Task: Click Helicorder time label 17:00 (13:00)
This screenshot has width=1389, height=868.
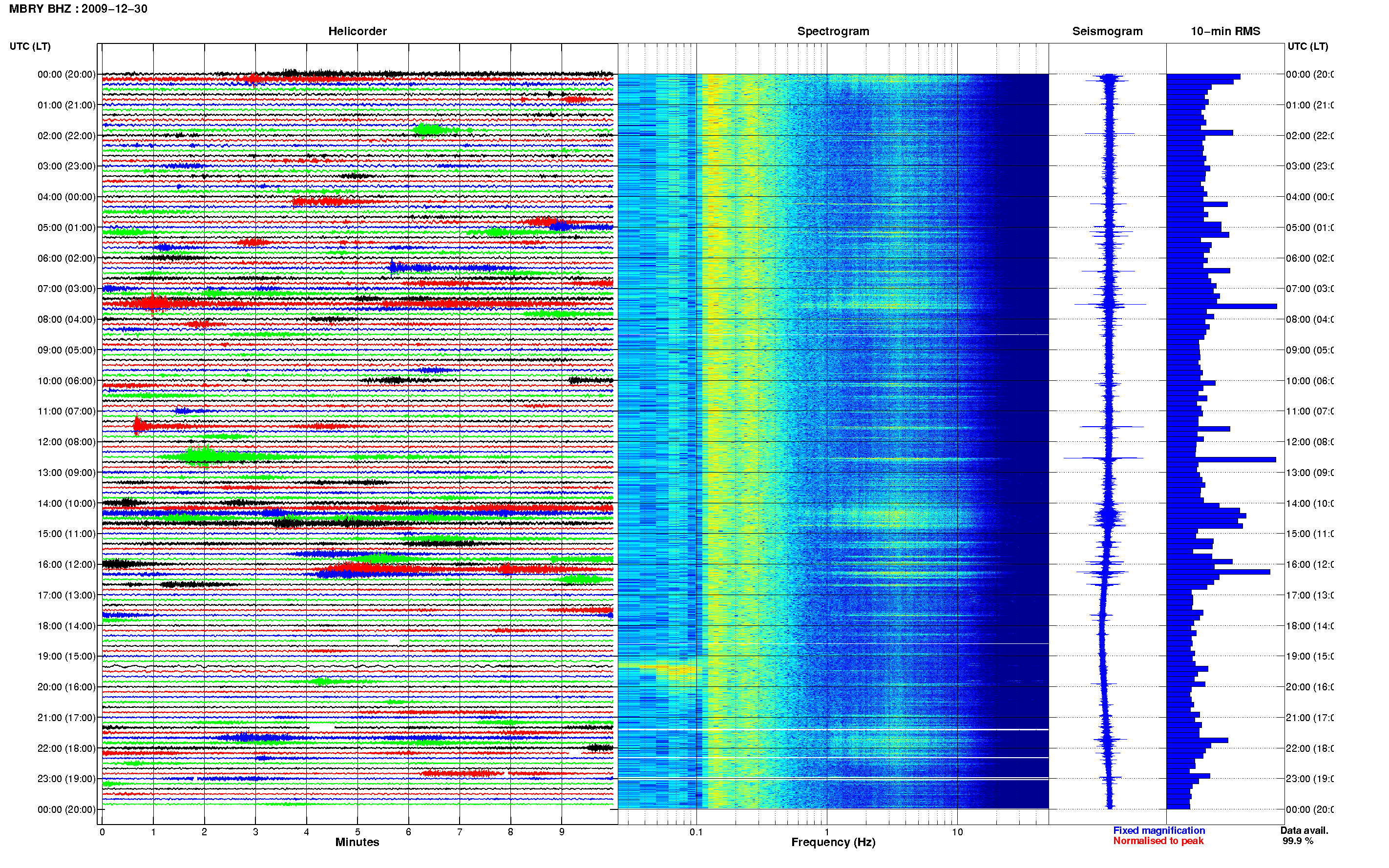Action: tap(66, 595)
